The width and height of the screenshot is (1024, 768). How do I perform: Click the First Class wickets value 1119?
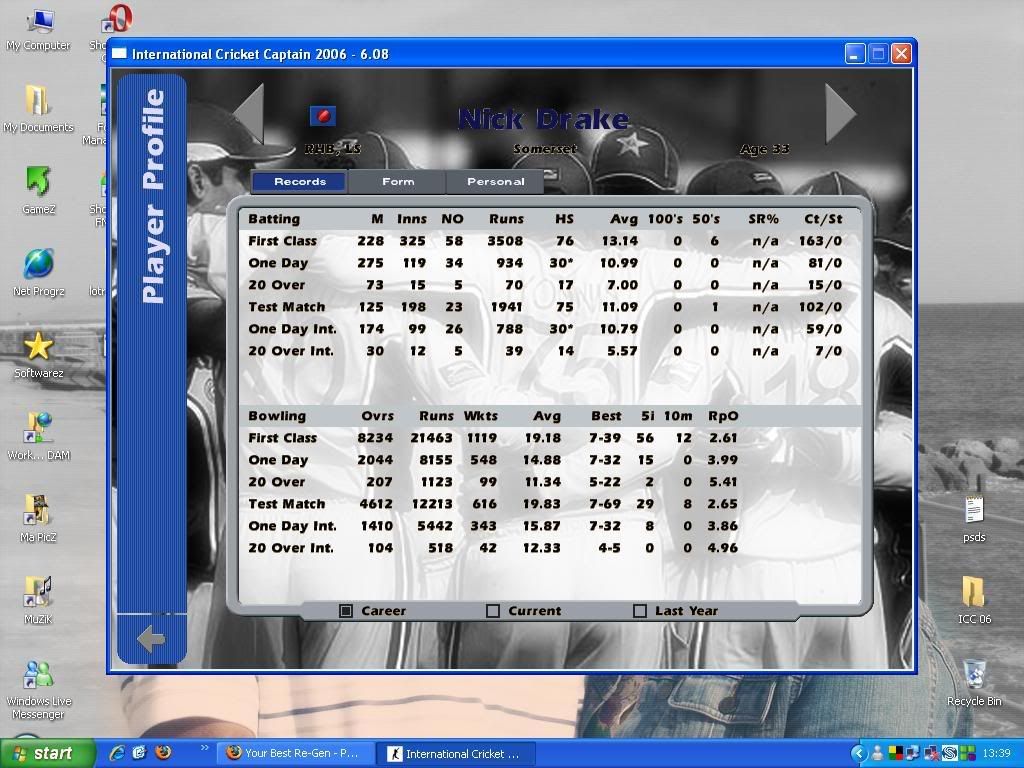(x=482, y=438)
